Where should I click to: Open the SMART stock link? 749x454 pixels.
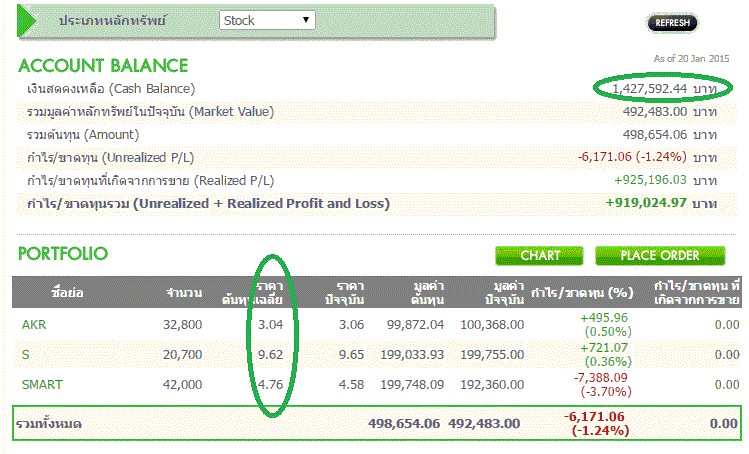click(43, 384)
